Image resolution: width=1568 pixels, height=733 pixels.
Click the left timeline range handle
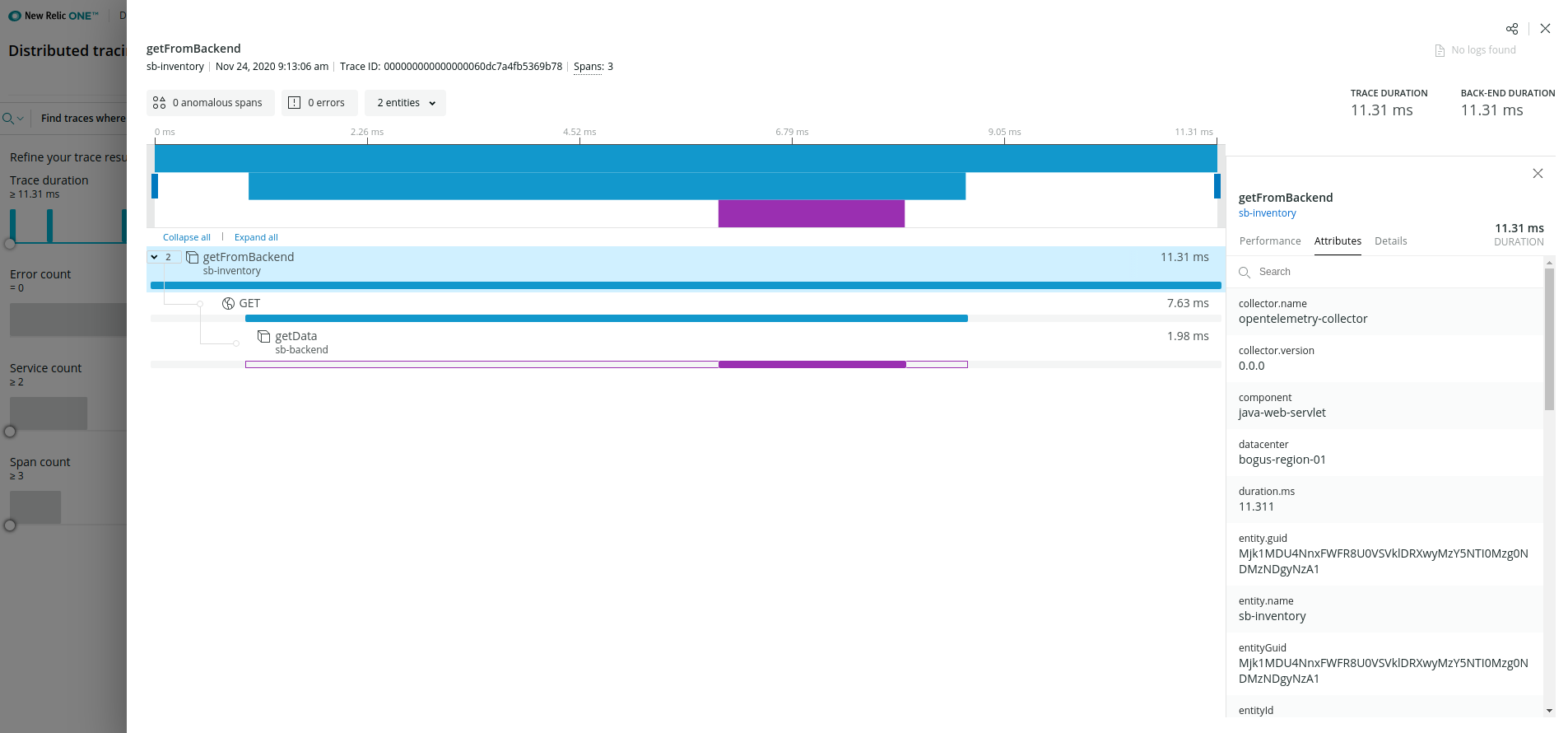155,186
